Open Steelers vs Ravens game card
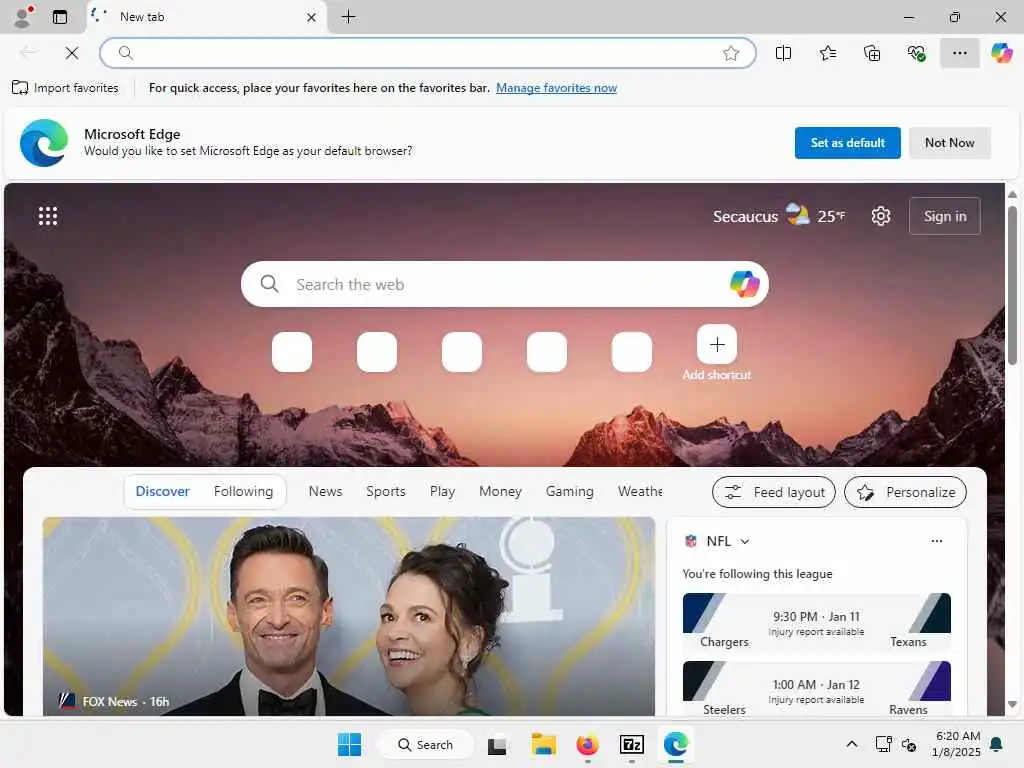Image resolution: width=1024 pixels, height=768 pixels. coord(816,689)
